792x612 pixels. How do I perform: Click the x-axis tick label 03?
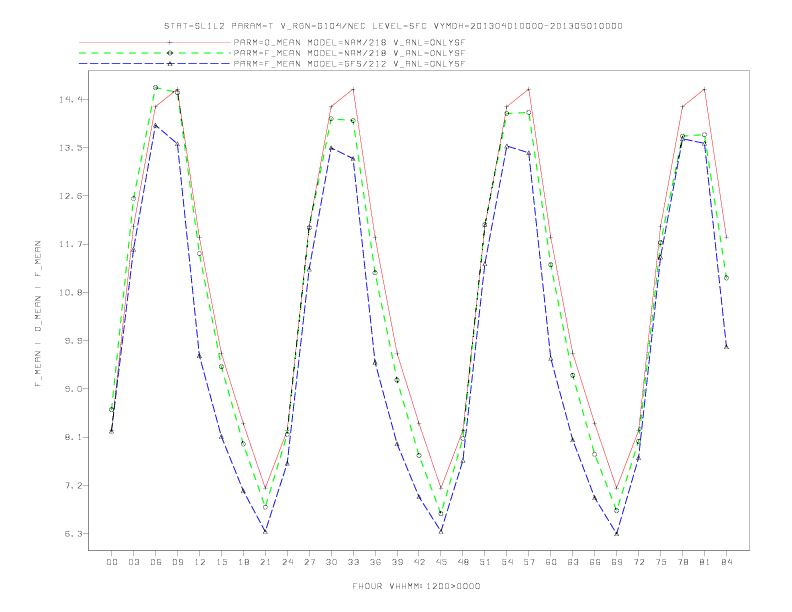pyautogui.click(x=133, y=562)
